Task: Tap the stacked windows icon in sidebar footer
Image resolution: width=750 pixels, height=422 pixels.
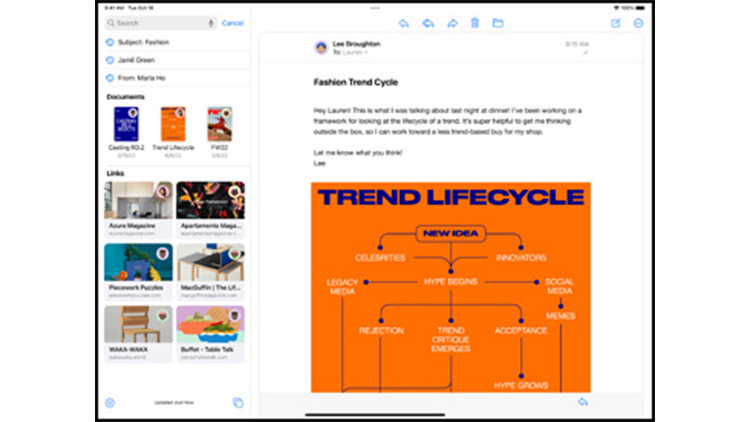Action: [x=238, y=402]
